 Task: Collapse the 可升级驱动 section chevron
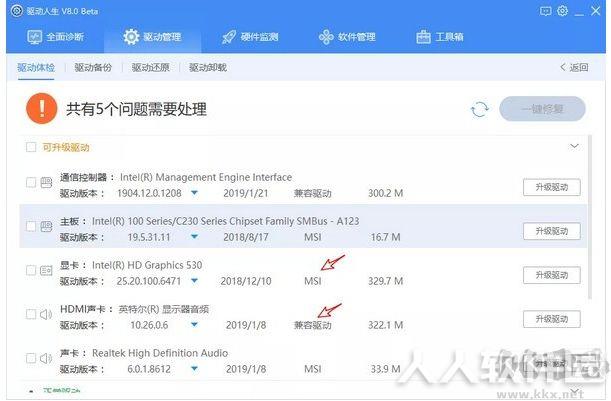click(574, 146)
